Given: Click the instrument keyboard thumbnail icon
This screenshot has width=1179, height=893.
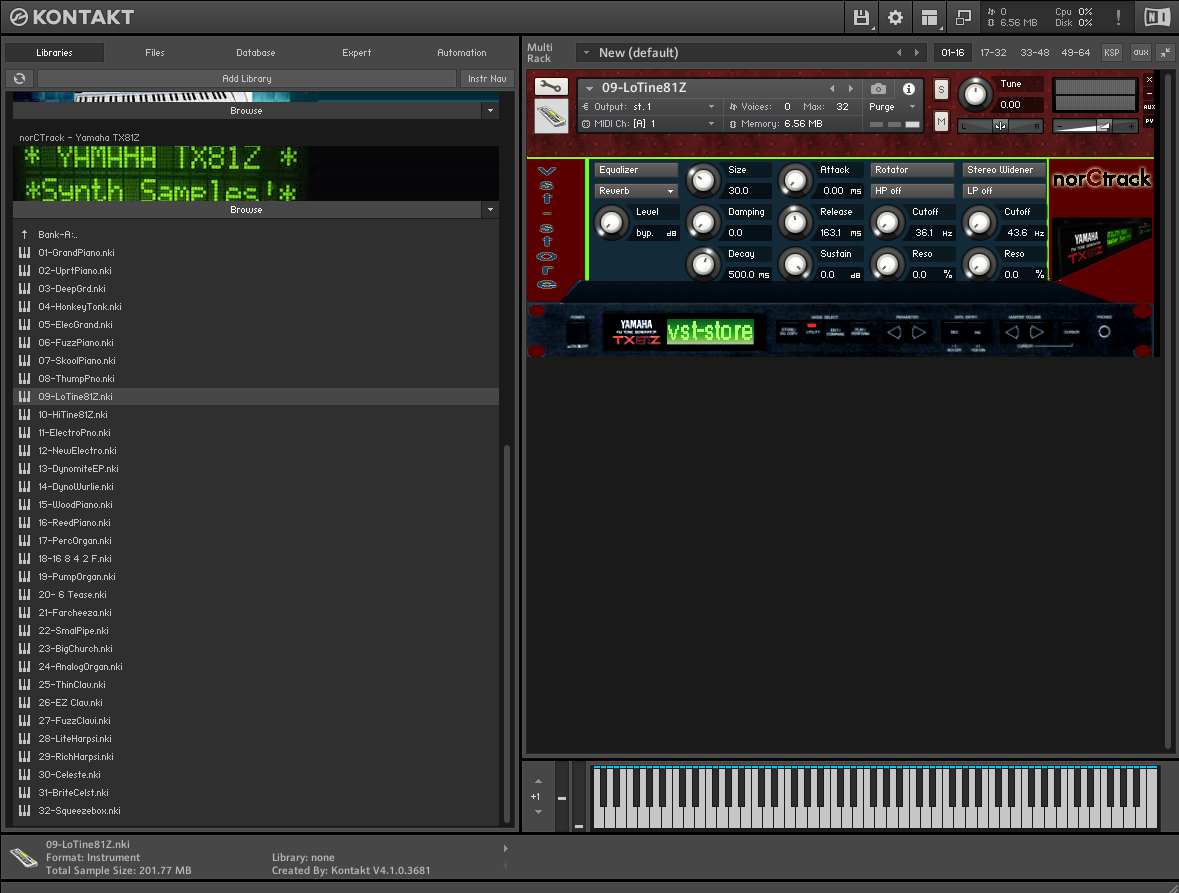Looking at the screenshot, I should pos(551,117).
